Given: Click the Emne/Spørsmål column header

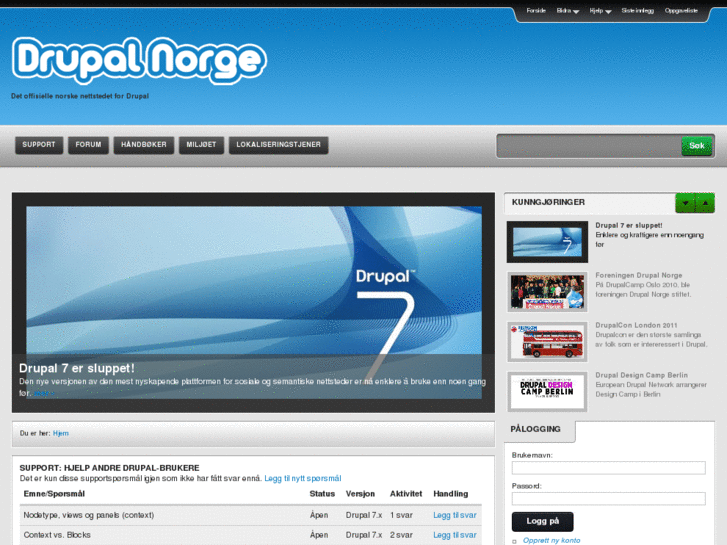Looking at the screenshot, I should click(x=54, y=494).
